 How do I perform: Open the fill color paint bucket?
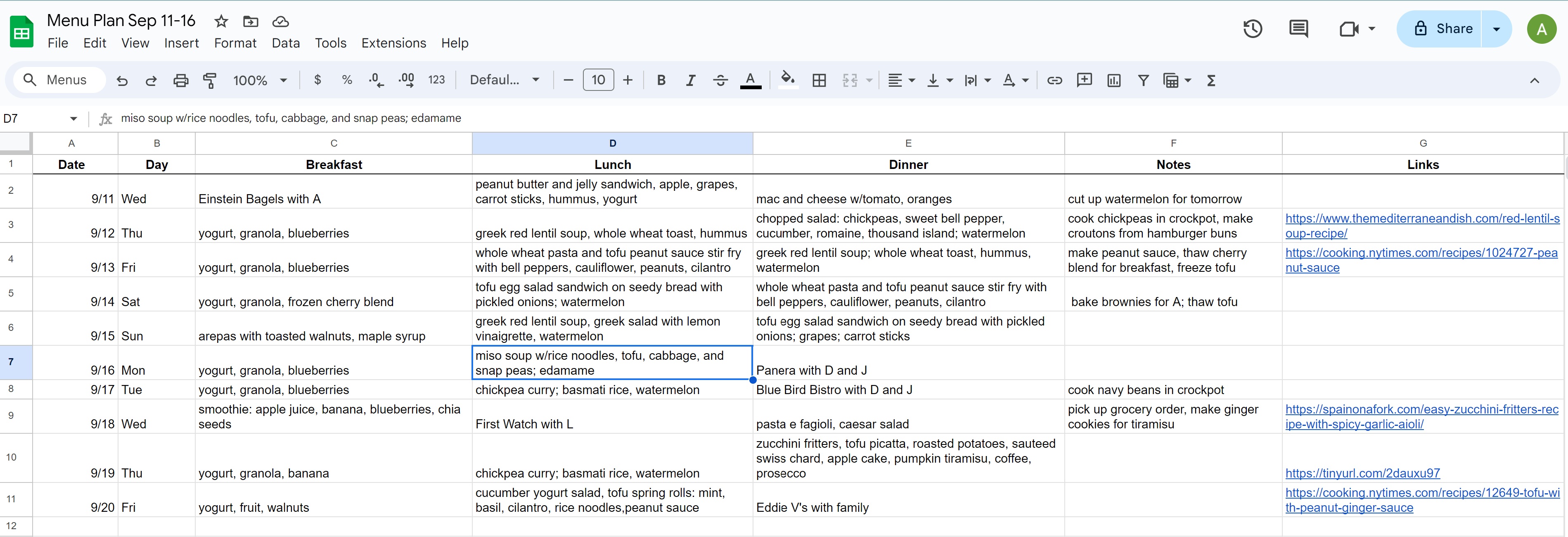click(x=788, y=81)
